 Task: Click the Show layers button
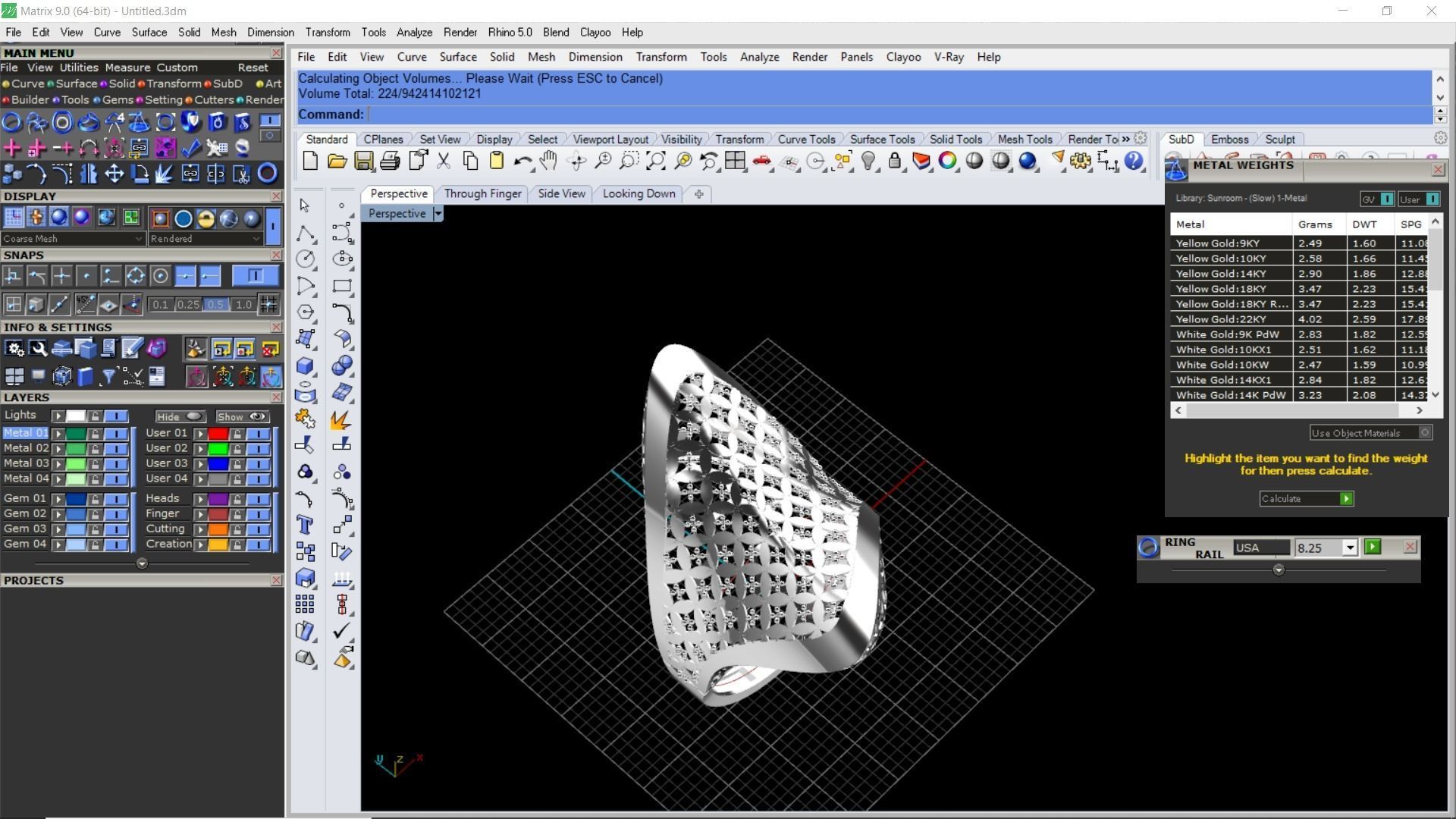242,416
